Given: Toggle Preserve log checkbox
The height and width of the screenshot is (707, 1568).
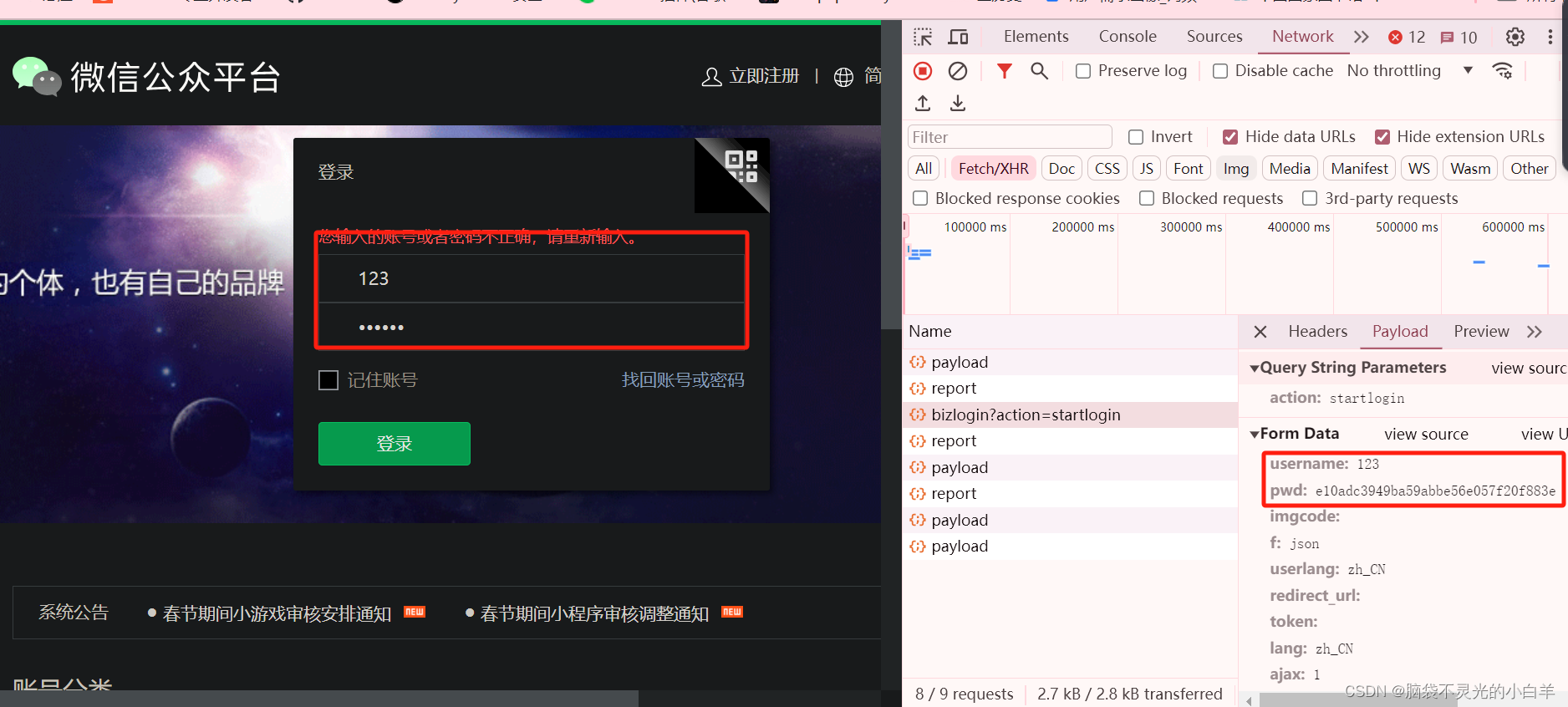Looking at the screenshot, I should click(1083, 71).
